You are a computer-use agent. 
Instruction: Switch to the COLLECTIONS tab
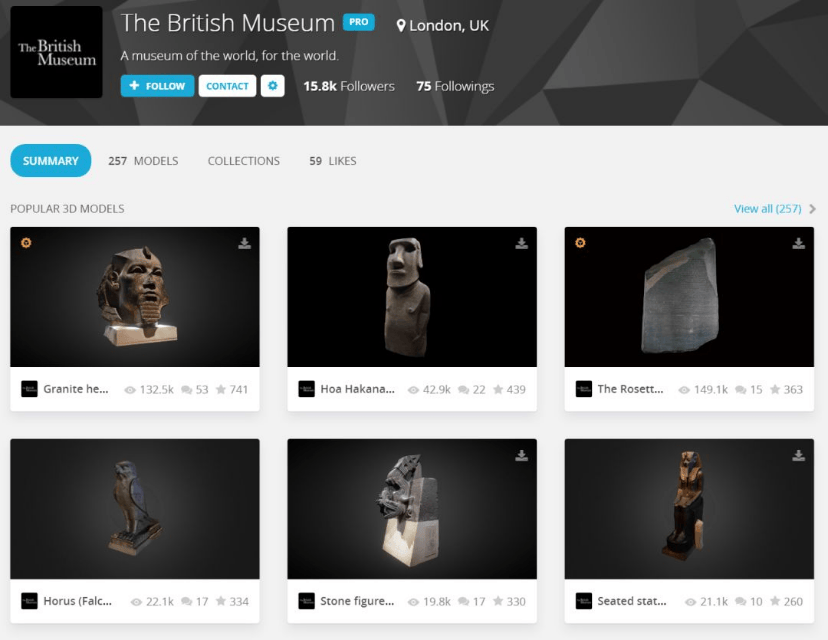[x=243, y=161]
